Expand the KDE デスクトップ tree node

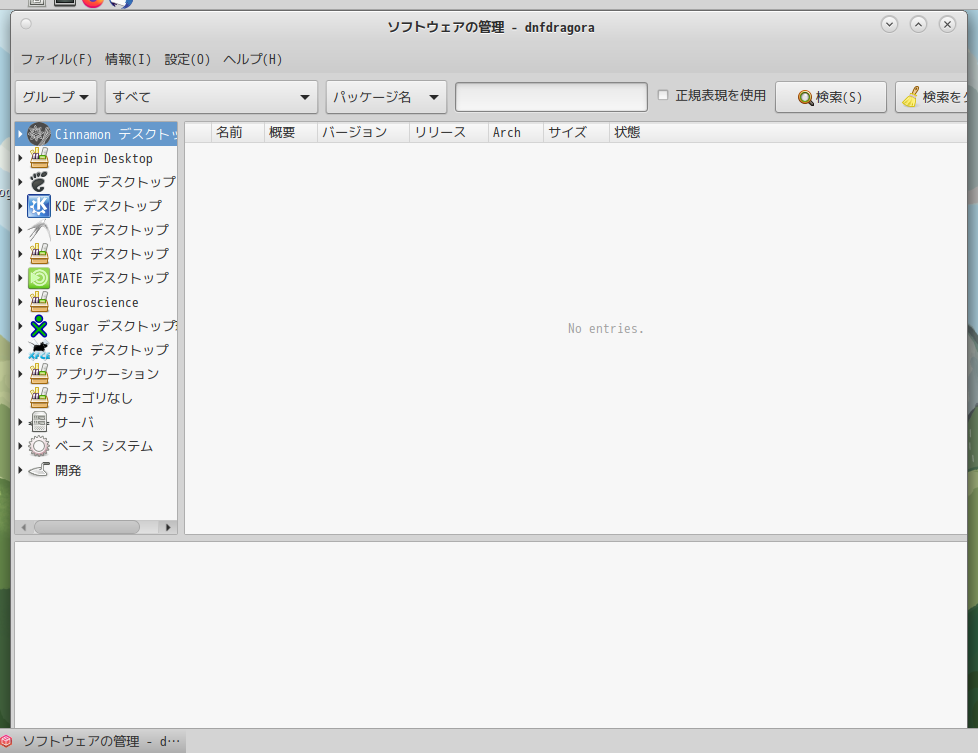tap(21, 206)
